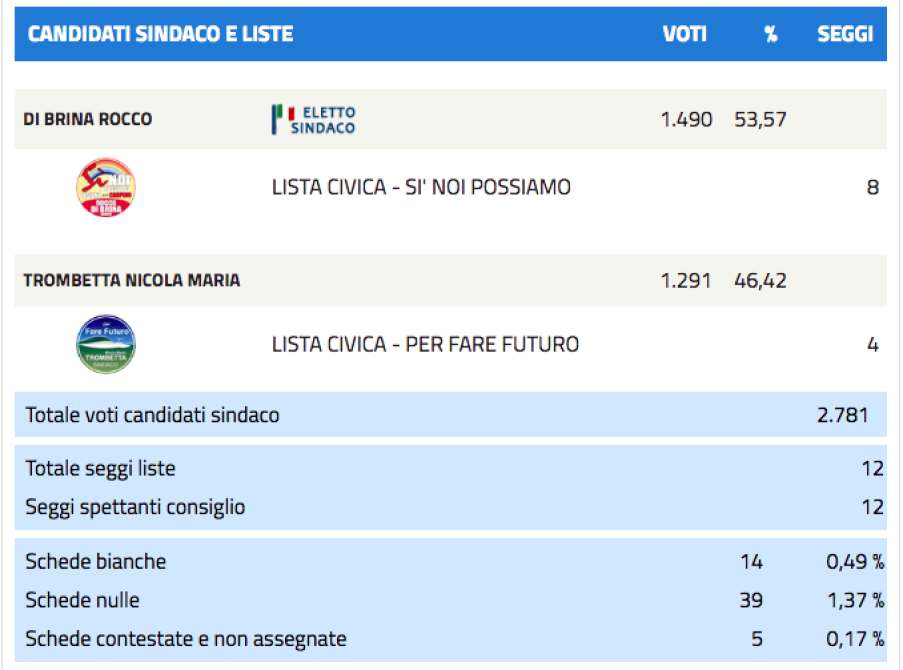This screenshot has width=903, height=670.
Task: Click the Candidati Sindaco e Liste header
Action: click(161, 34)
